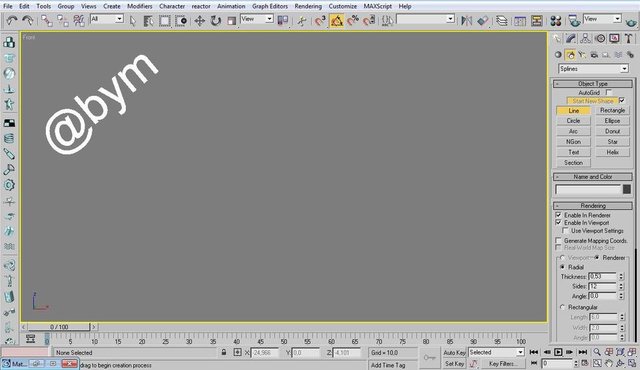Viewport: 640px width, 370px height.
Task: Open the All selection filter dropdown
Action: click(107, 19)
